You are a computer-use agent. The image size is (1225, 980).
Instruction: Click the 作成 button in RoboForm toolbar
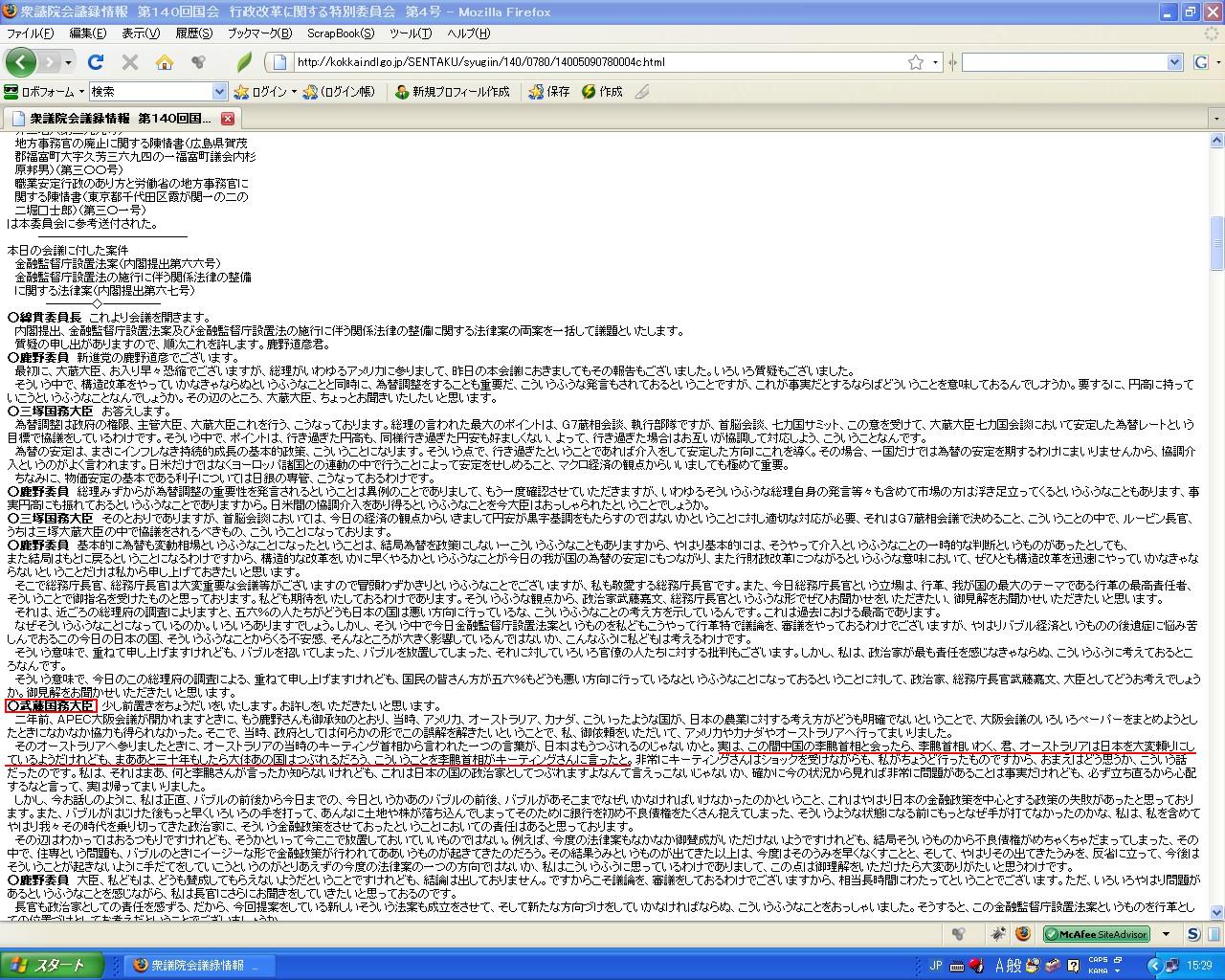click(602, 92)
